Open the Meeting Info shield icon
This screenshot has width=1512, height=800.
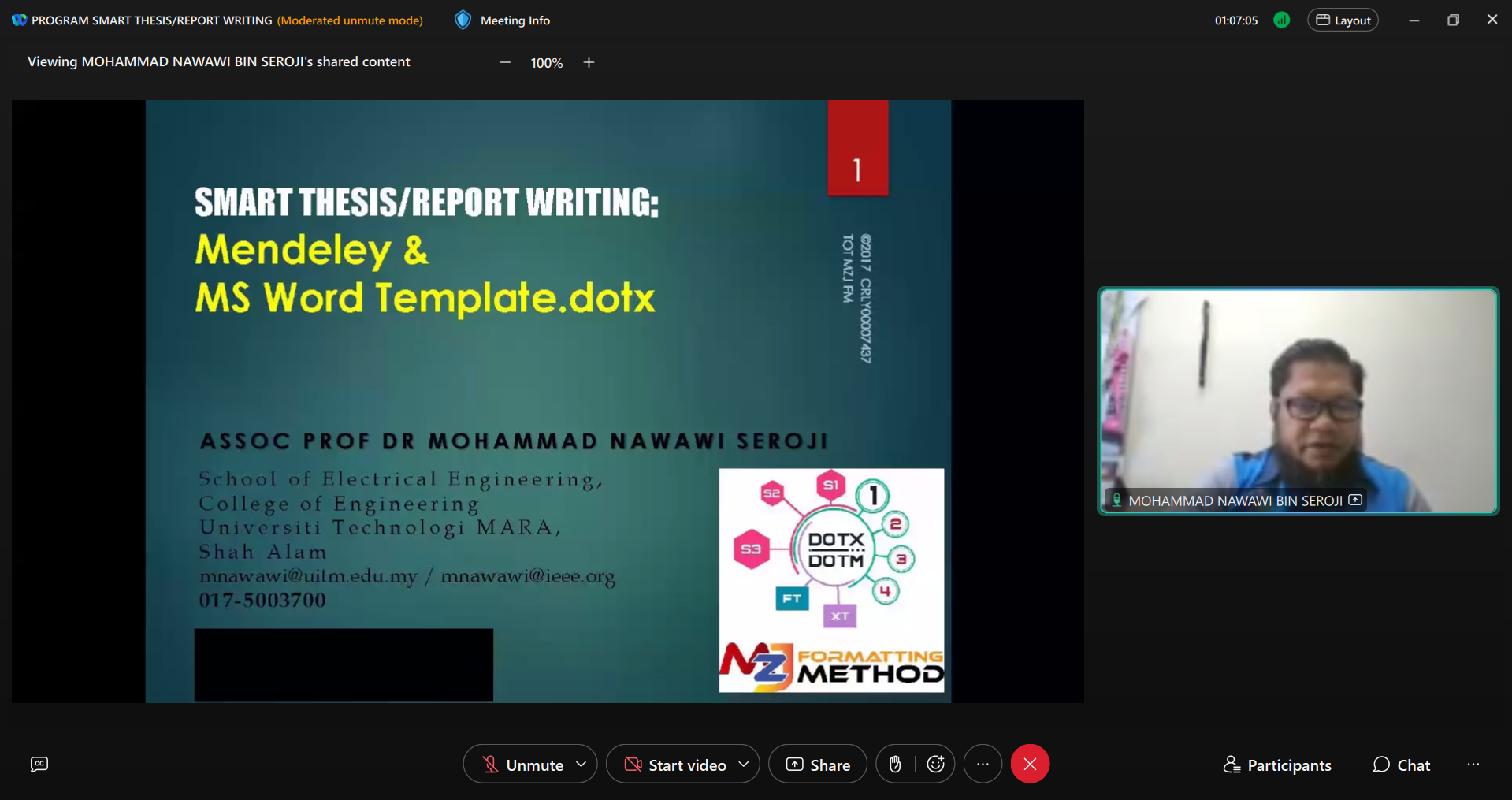pyautogui.click(x=463, y=20)
